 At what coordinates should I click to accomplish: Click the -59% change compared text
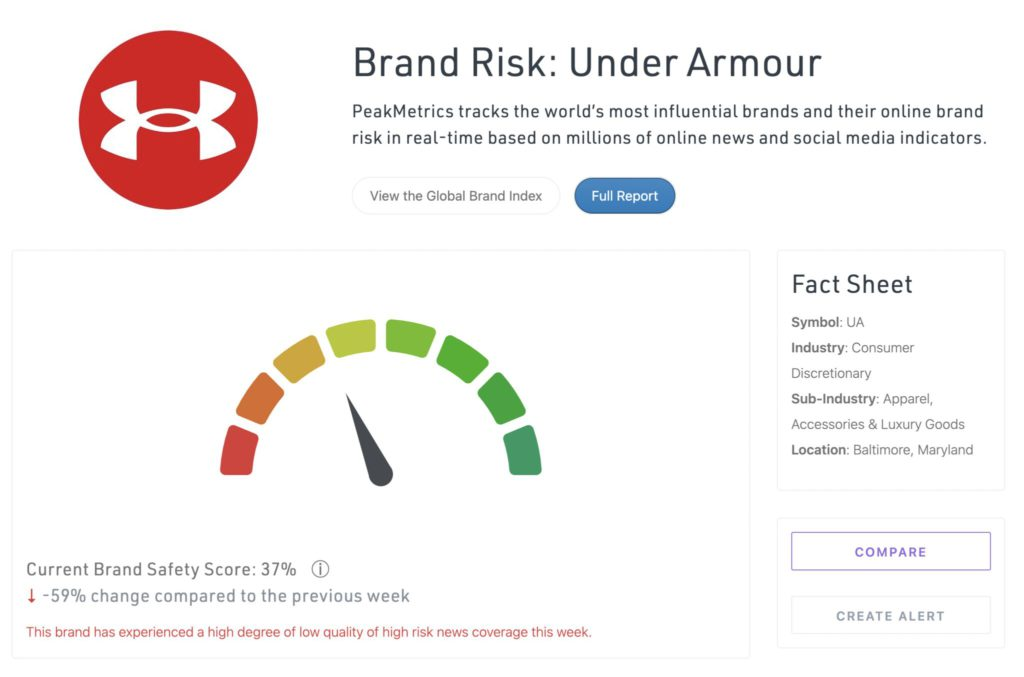(226, 596)
